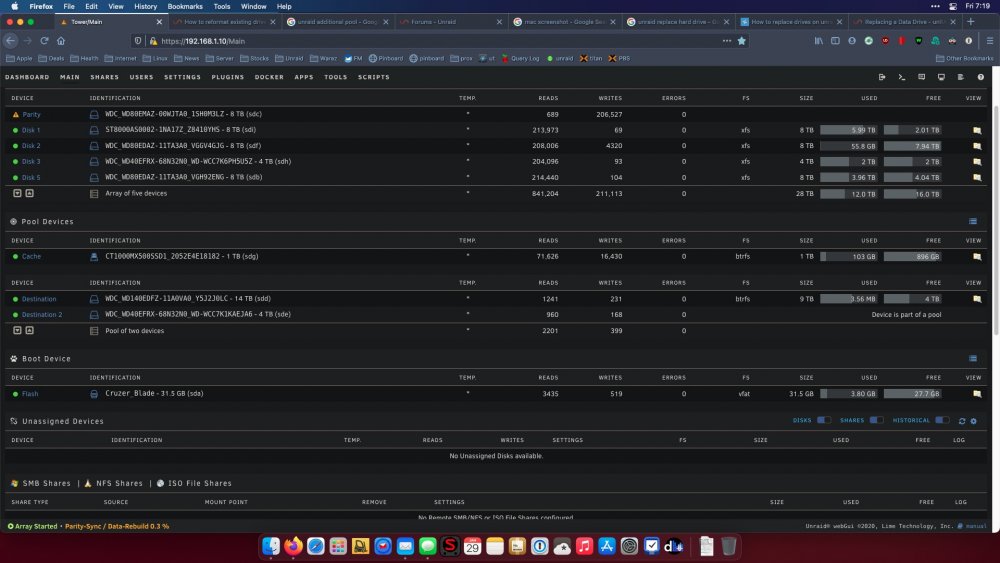Click the drive icon beside Parity identification
This screenshot has height=563, width=1000.
[x=94, y=115]
